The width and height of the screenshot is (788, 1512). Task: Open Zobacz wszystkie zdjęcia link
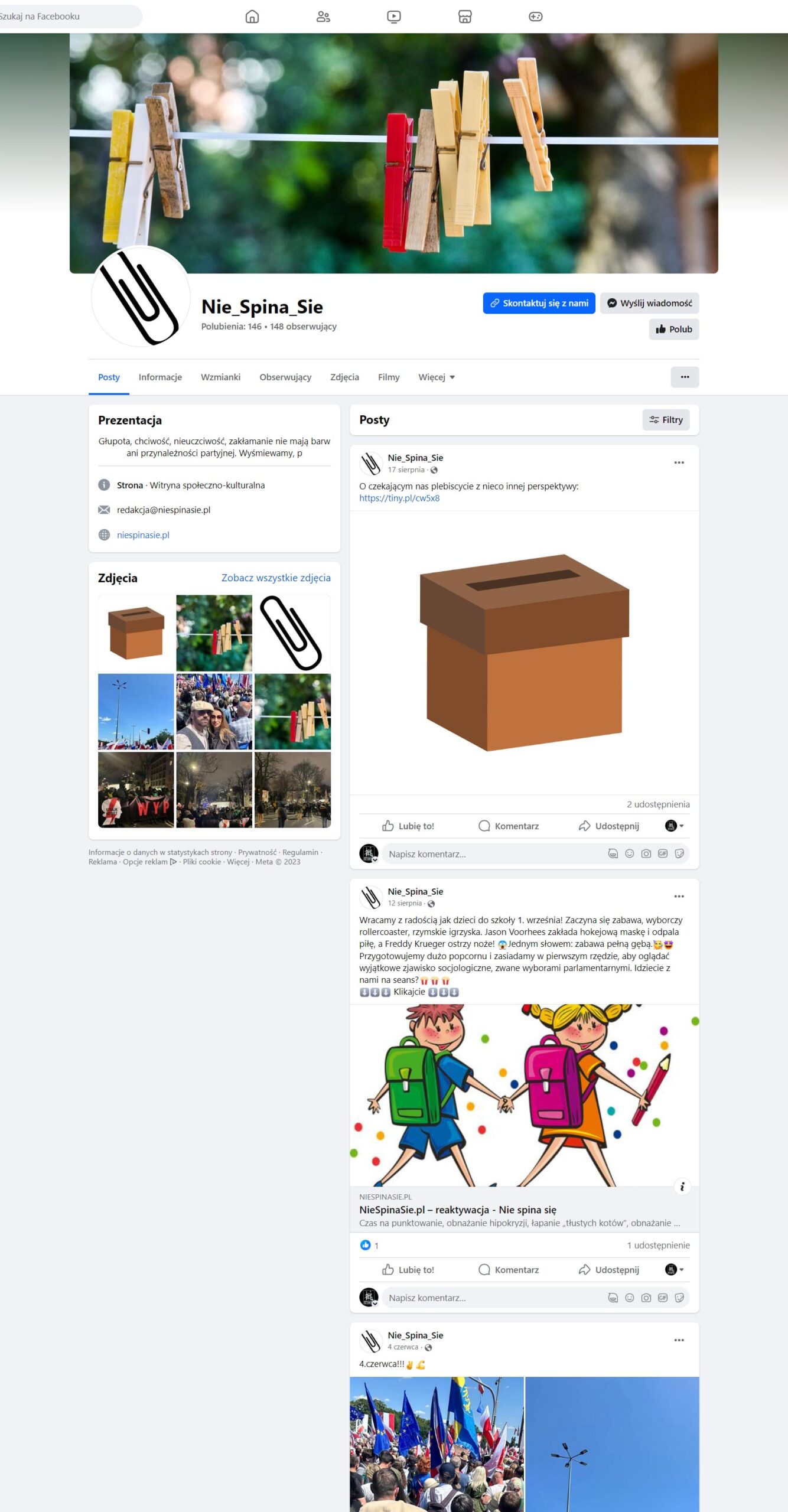[276, 578]
